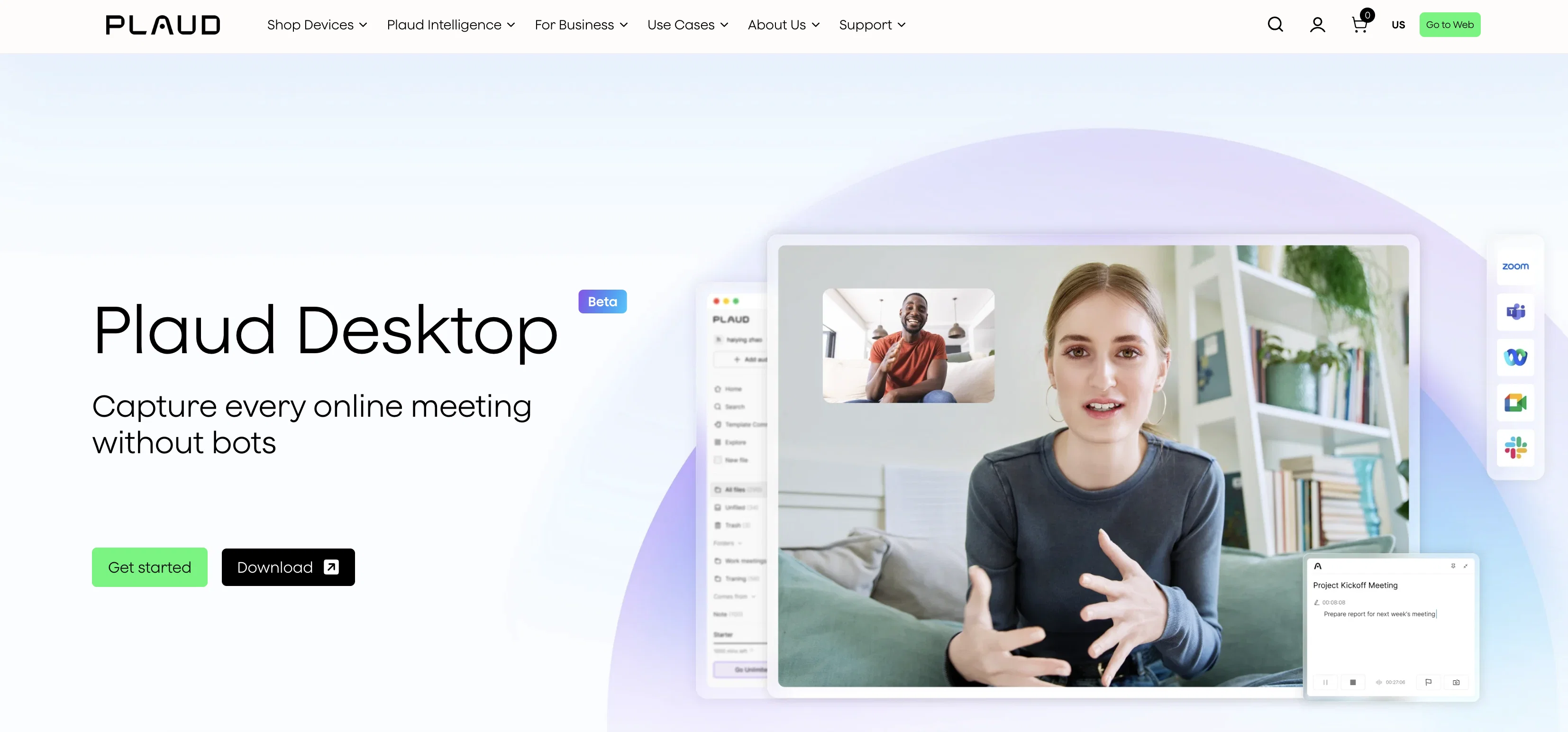Collapse the Folders section
The width and height of the screenshot is (1568, 732).
728,543
